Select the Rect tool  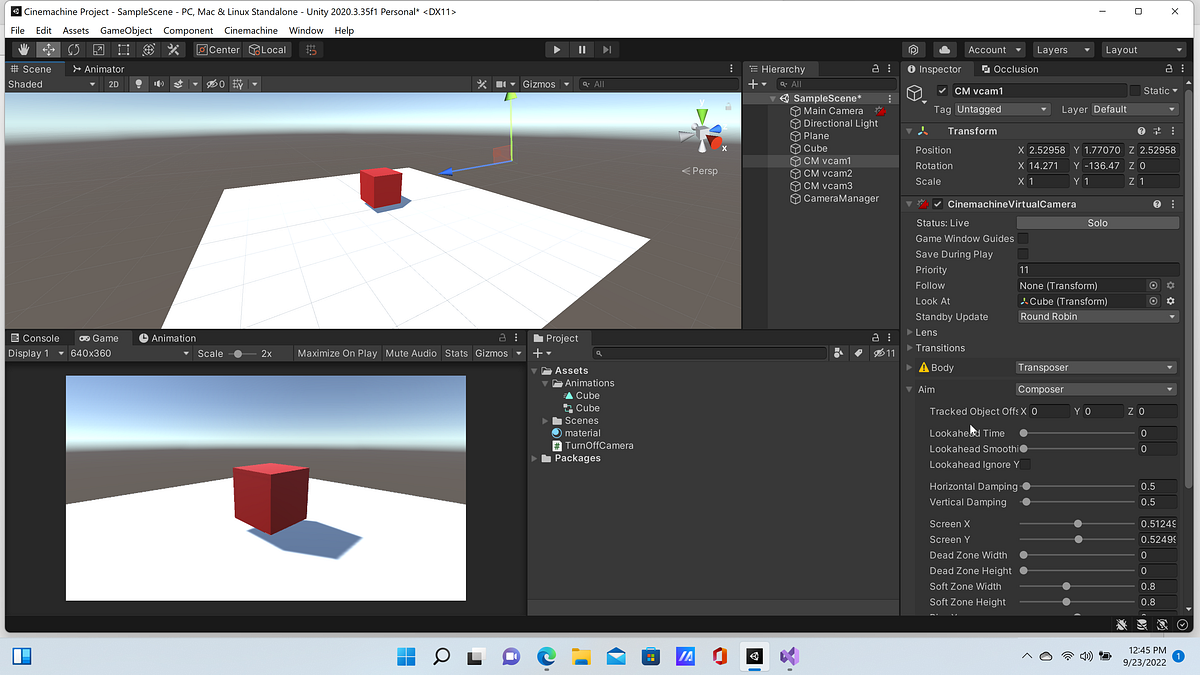123,49
